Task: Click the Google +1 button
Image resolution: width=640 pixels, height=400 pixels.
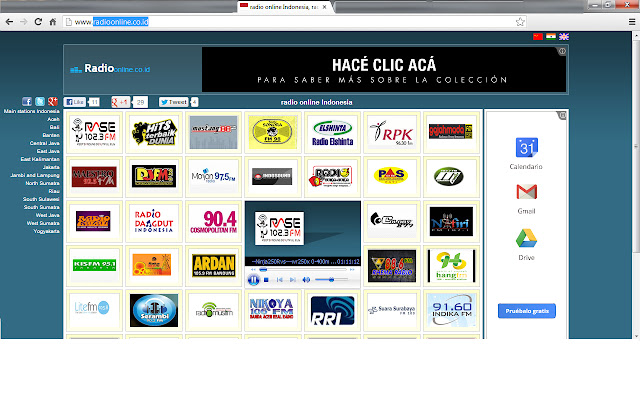Action: tap(120, 102)
